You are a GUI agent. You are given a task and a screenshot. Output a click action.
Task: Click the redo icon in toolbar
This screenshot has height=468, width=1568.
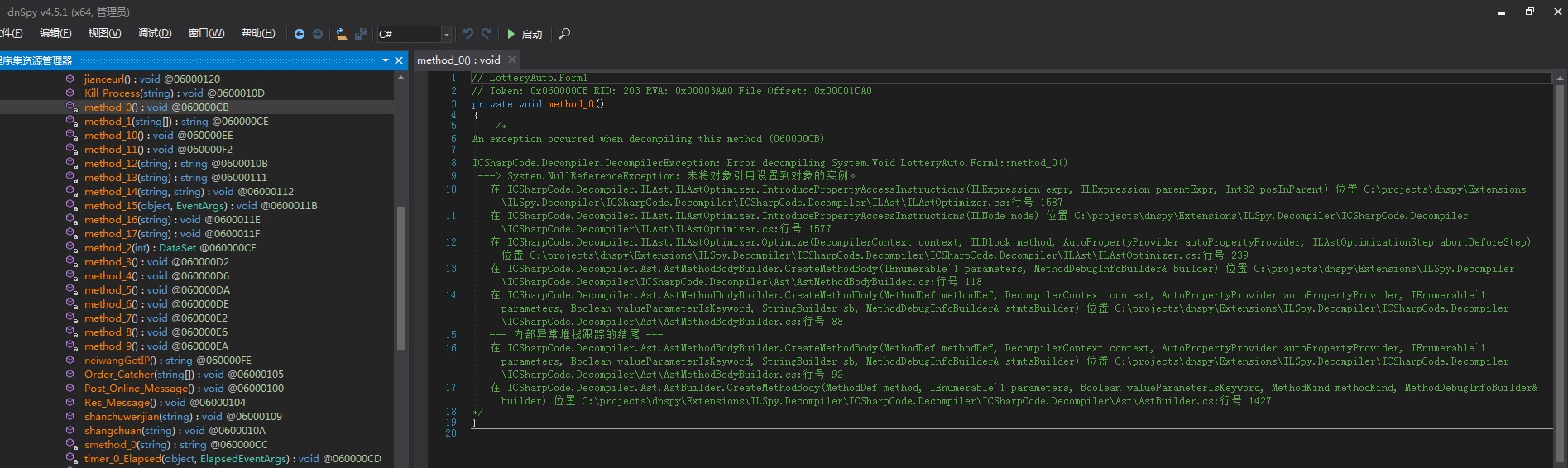[x=487, y=34]
